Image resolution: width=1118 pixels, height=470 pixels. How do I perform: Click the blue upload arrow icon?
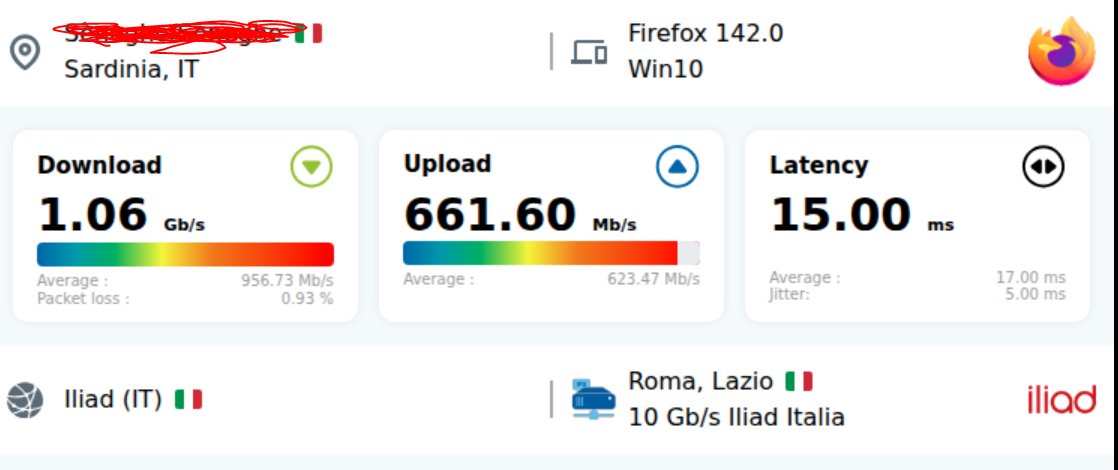[x=677, y=167]
